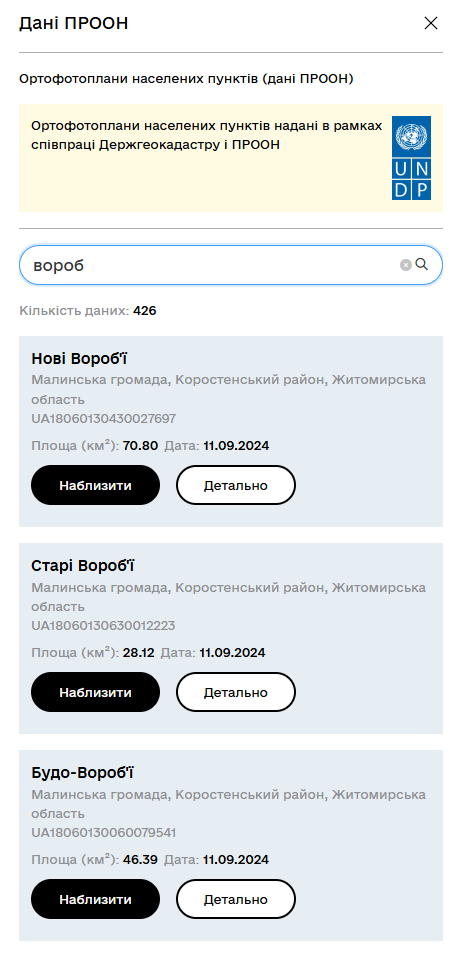The width and height of the screenshot is (462, 960).
Task: Click the magnifier search icon
Action: coord(422,264)
